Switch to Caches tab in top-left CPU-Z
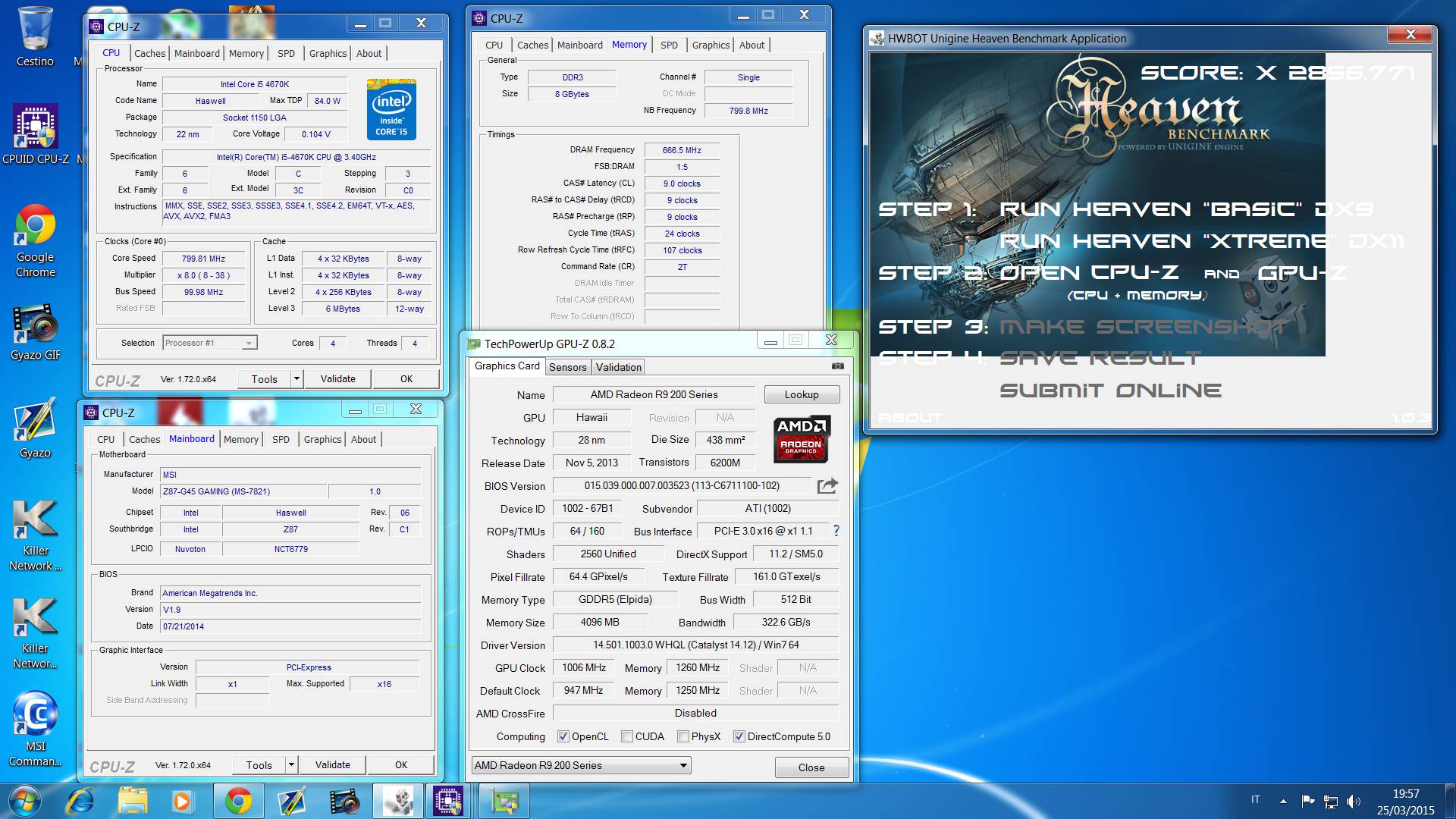Screen dimensions: 1456x819 click(x=149, y=53)
